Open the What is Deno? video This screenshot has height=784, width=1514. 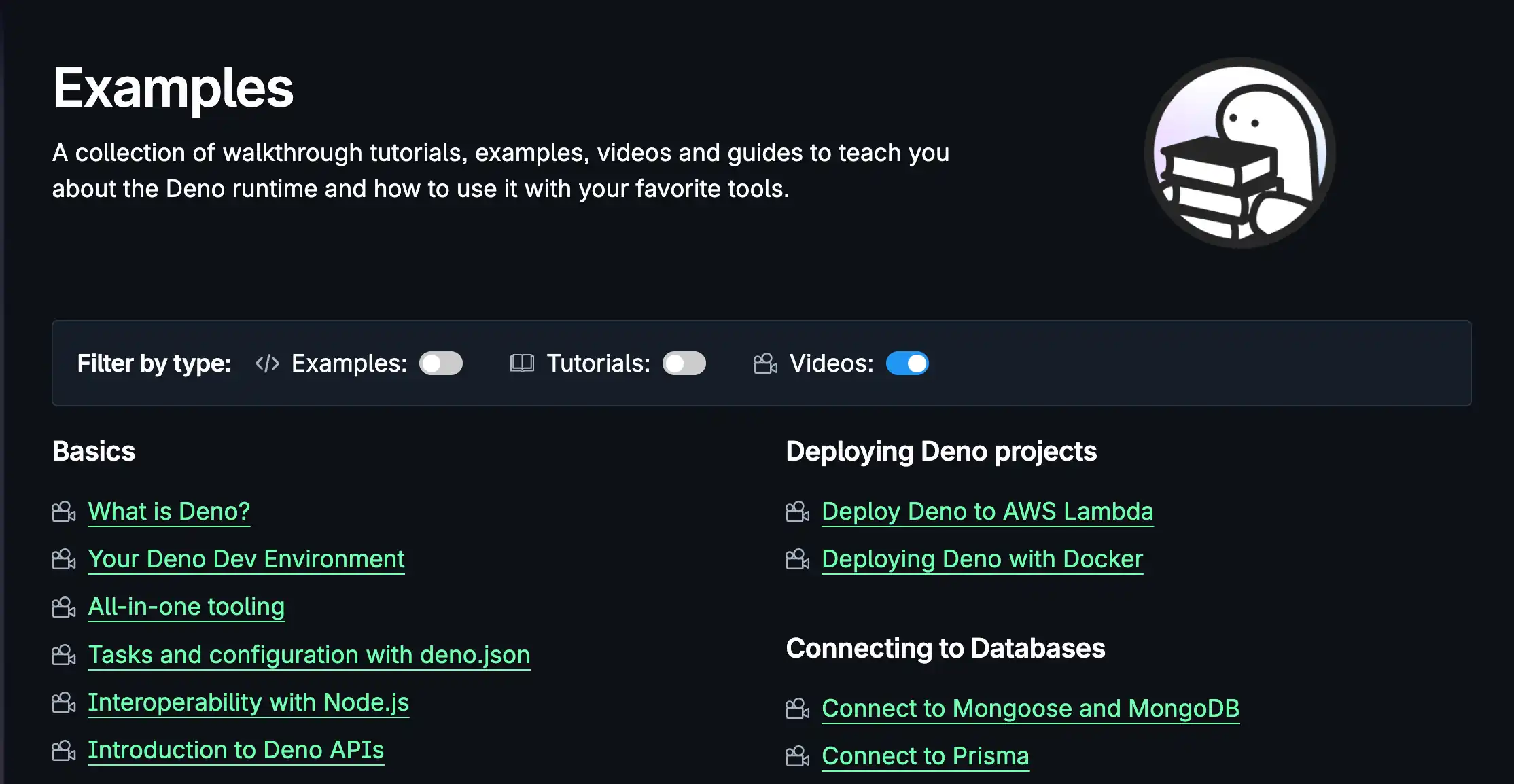(x=169, y=511)
